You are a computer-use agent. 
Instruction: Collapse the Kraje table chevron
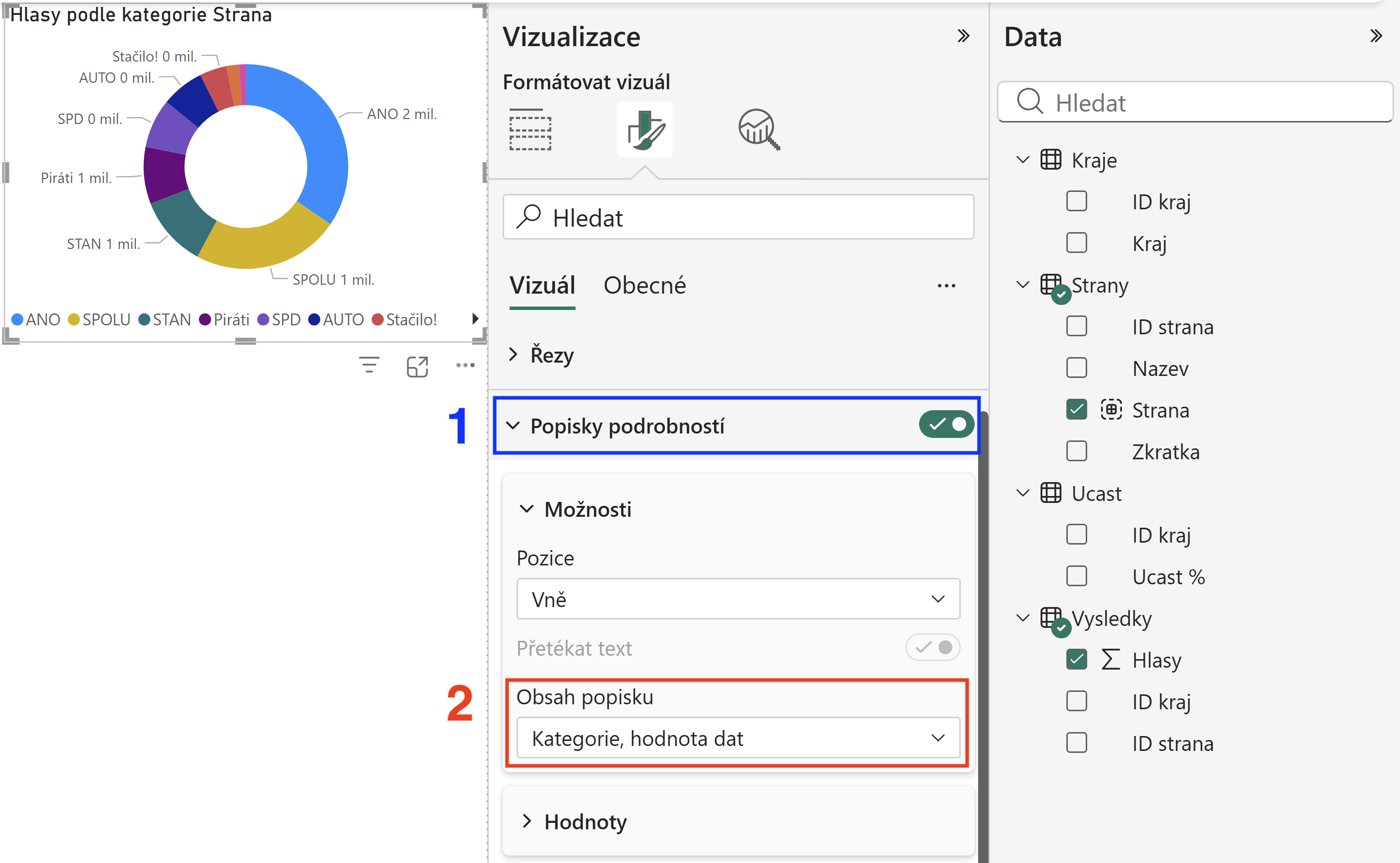click(1023, 159)
